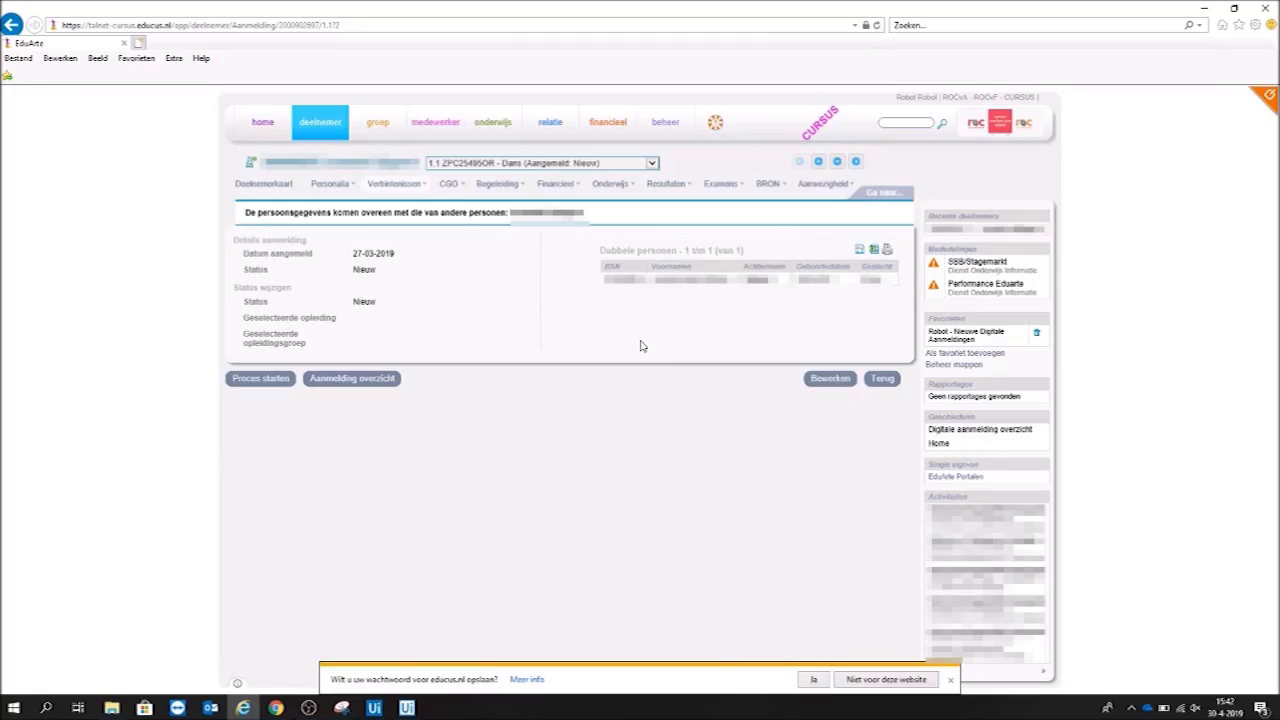Go to last participant using navigation arrow
1280x720 pixels.
coord(855,161)
